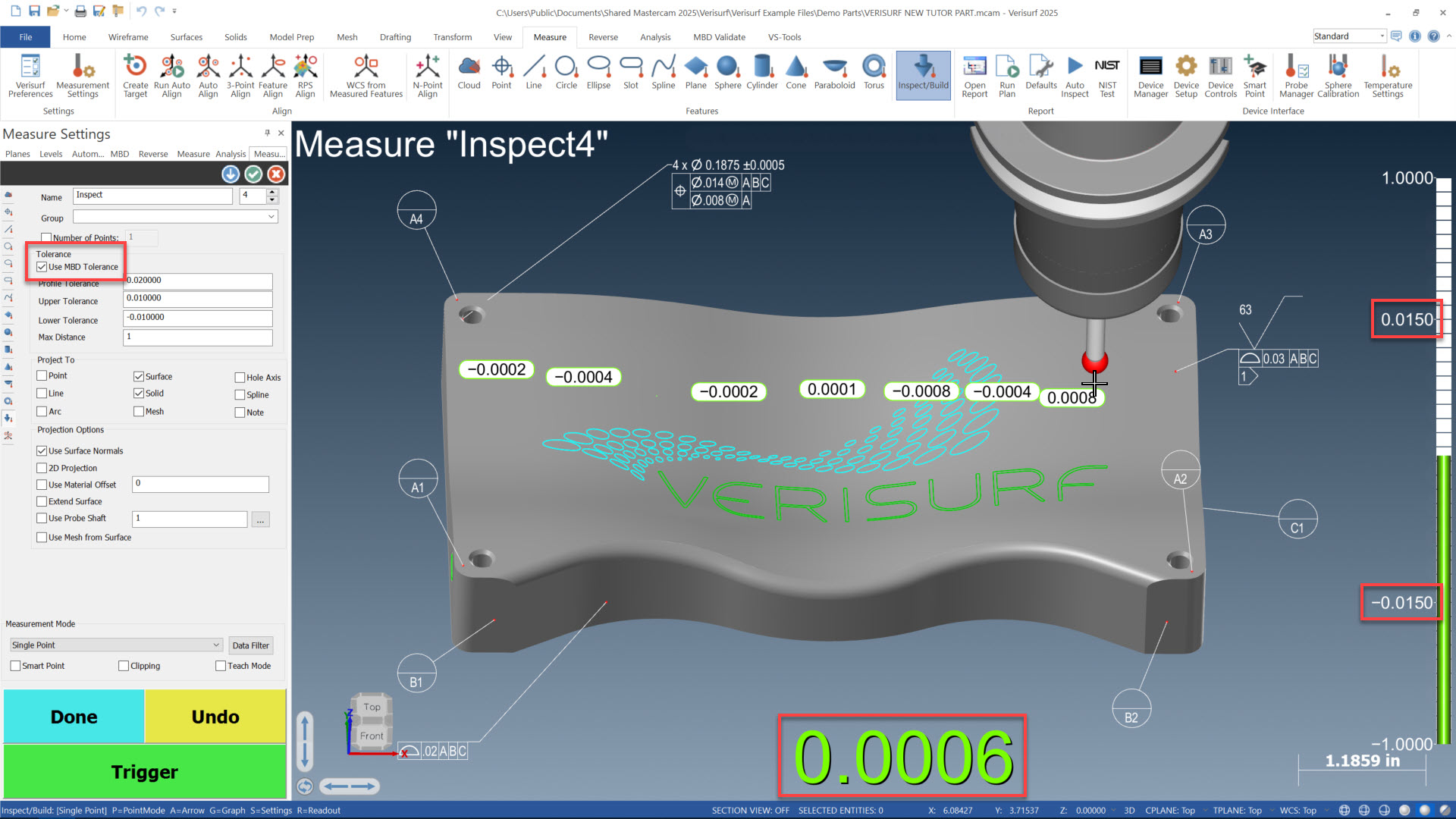Select Feature Align tool
Image resolution: width=1456 pixels, height=819 pixels.
click(273, 76)
